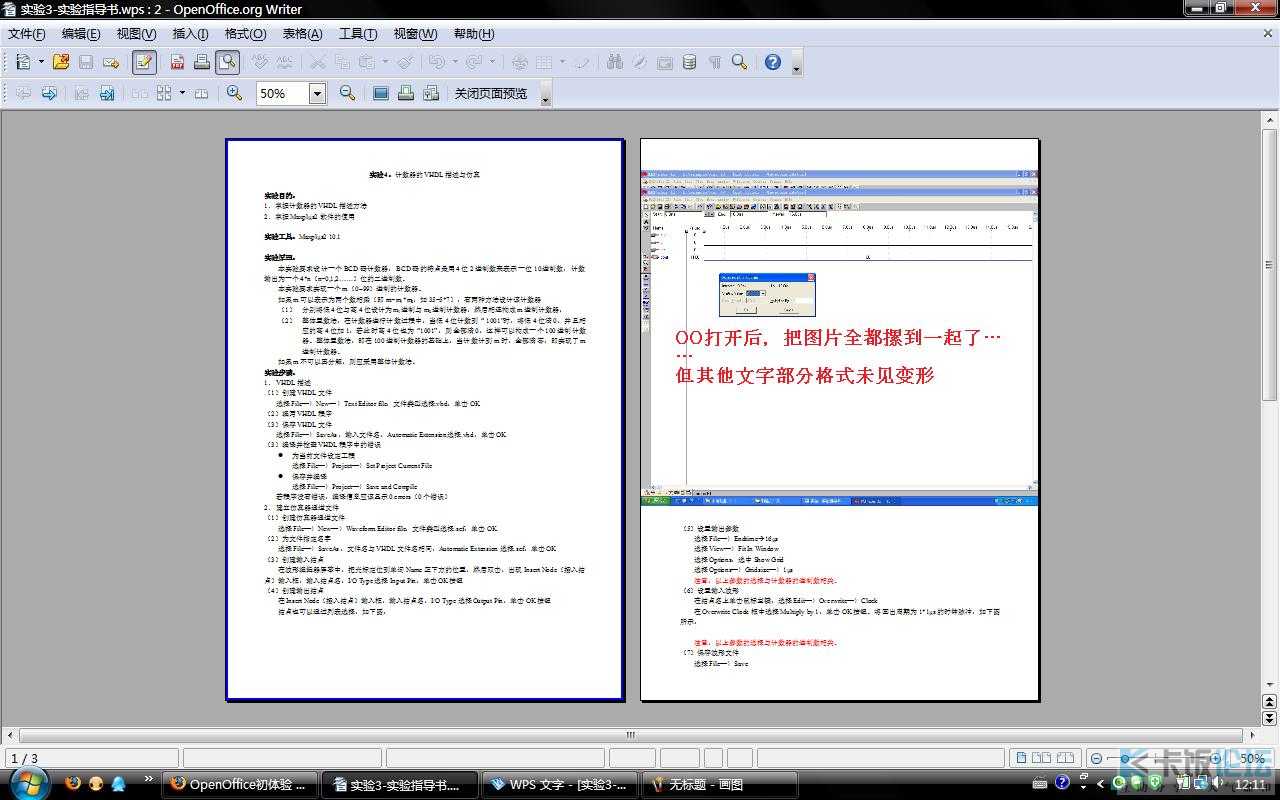
Task: Toggle the Page Preview icon
Action: (x=227, y=62)
